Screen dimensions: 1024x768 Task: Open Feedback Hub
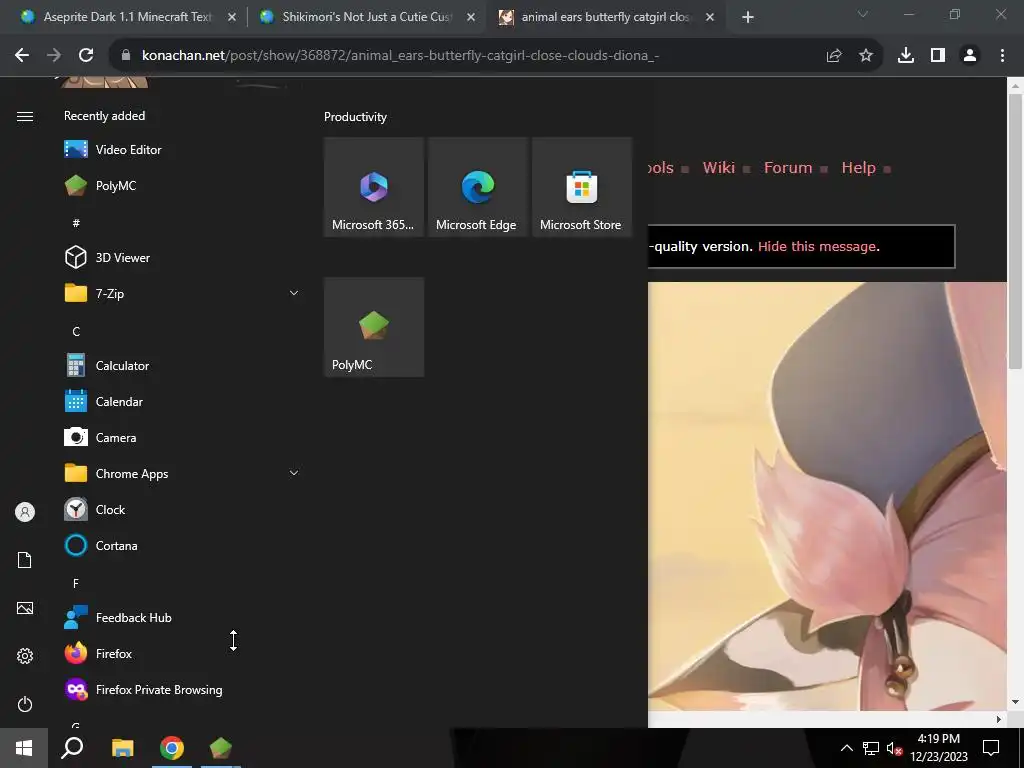pyautogui.click(x=181, y=617)
